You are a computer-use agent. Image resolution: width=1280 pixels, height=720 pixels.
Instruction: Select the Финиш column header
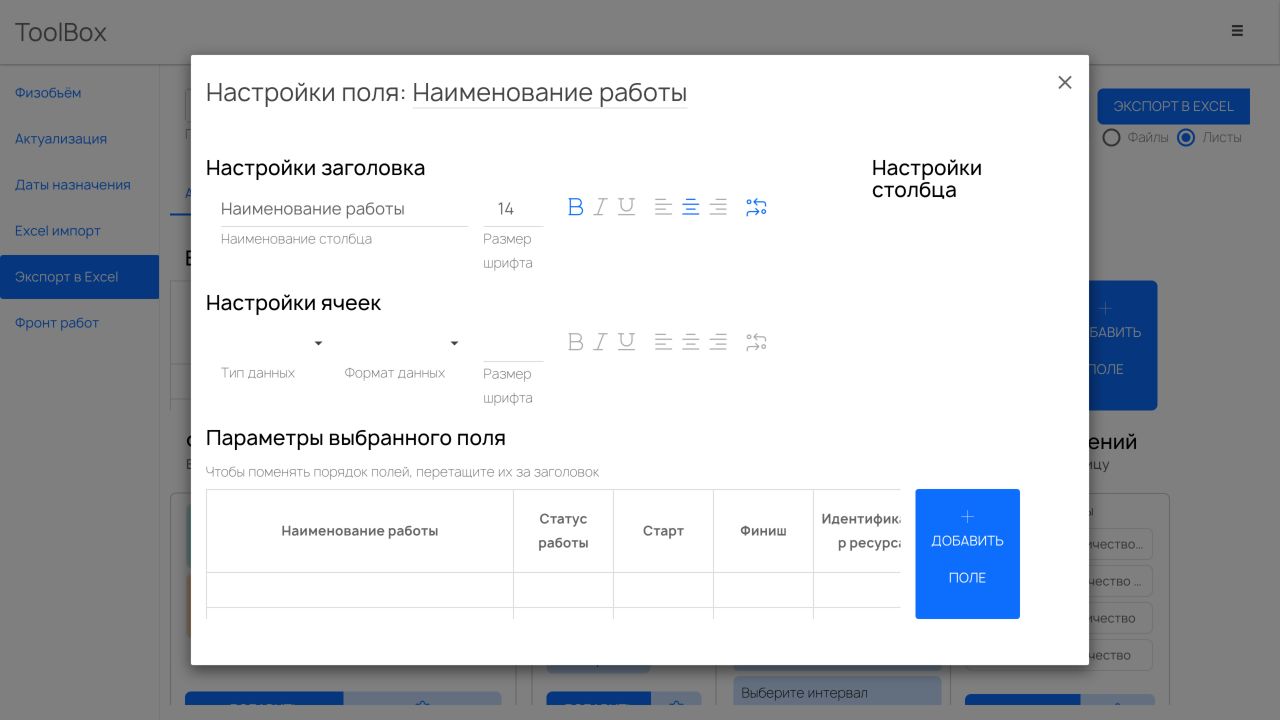click(763, 531)
